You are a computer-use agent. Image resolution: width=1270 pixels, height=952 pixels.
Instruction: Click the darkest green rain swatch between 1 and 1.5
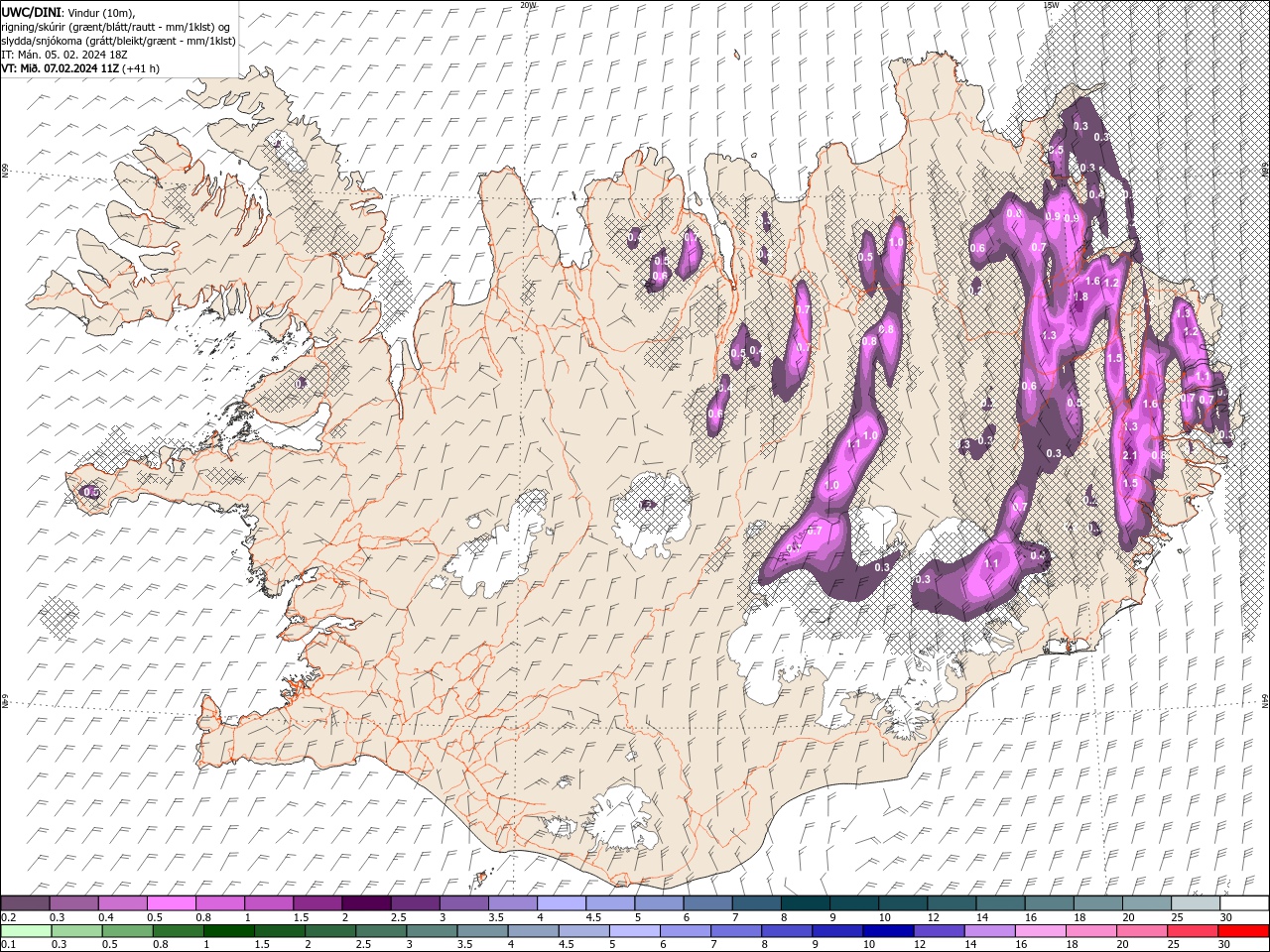click(228, 931)
